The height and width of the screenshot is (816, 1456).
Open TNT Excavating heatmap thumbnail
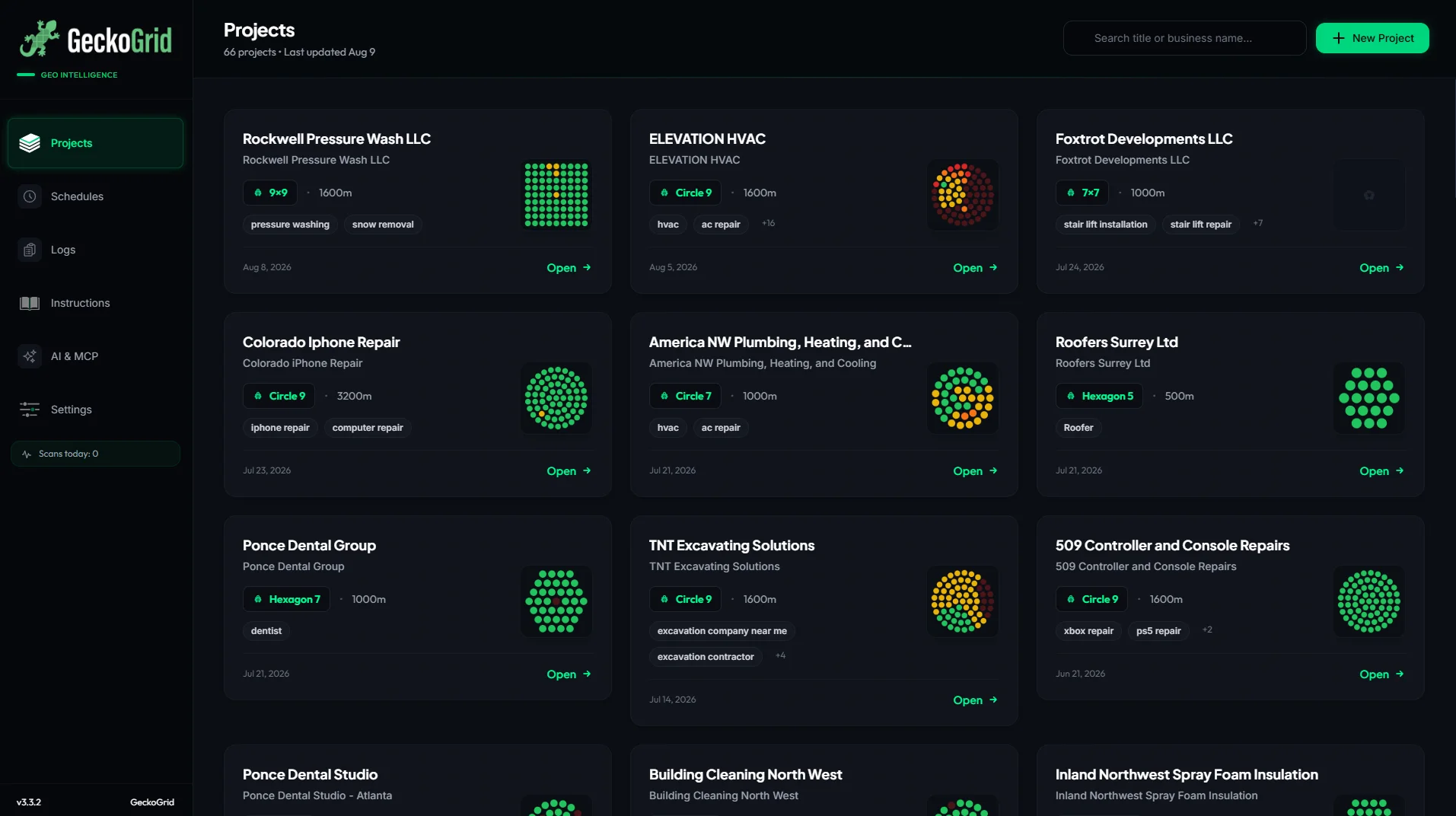(963, 601)
